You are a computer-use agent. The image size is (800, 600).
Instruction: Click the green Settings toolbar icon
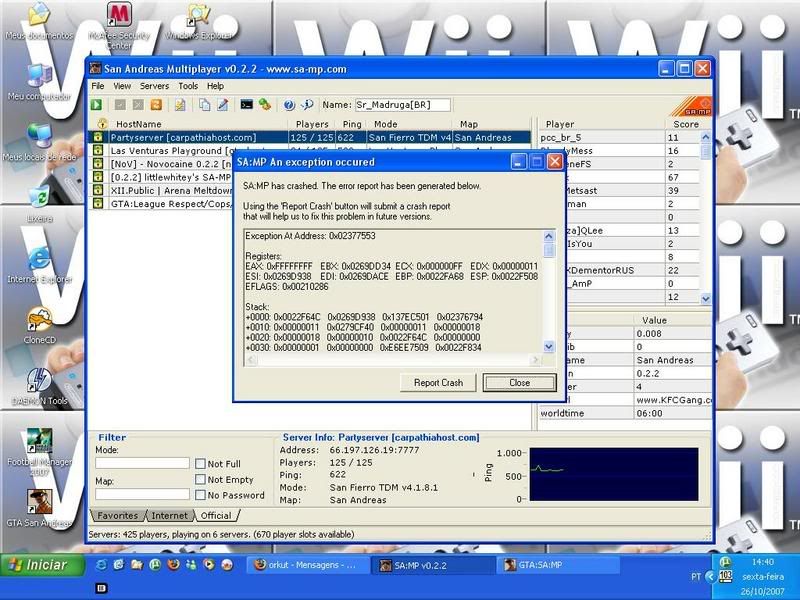coord(264,105)
